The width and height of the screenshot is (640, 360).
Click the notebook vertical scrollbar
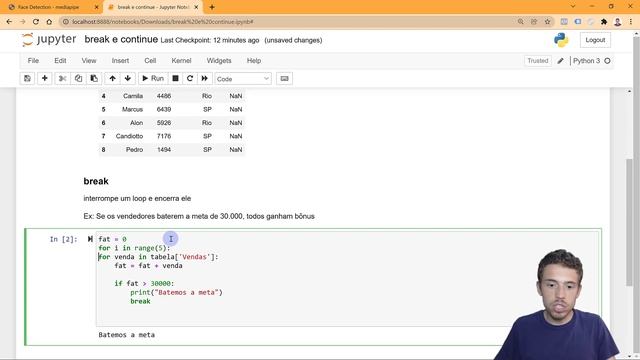tap(629, 222)
